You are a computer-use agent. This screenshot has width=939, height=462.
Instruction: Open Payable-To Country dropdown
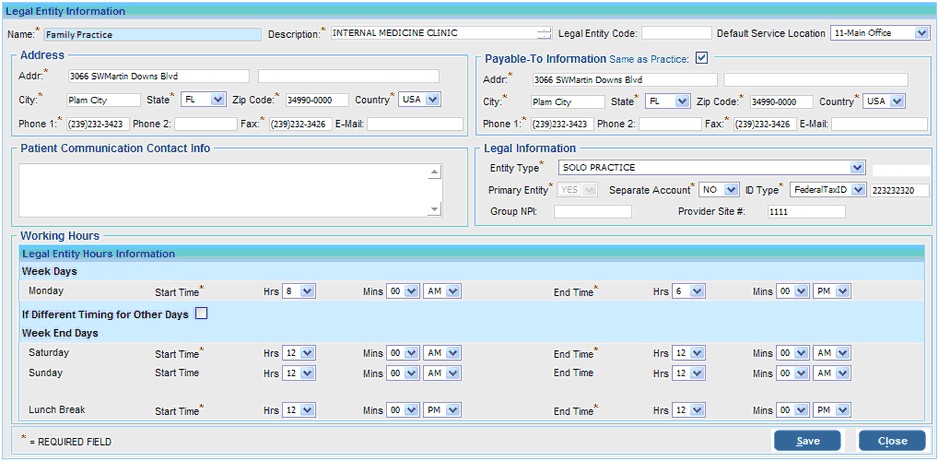point(883,101)
